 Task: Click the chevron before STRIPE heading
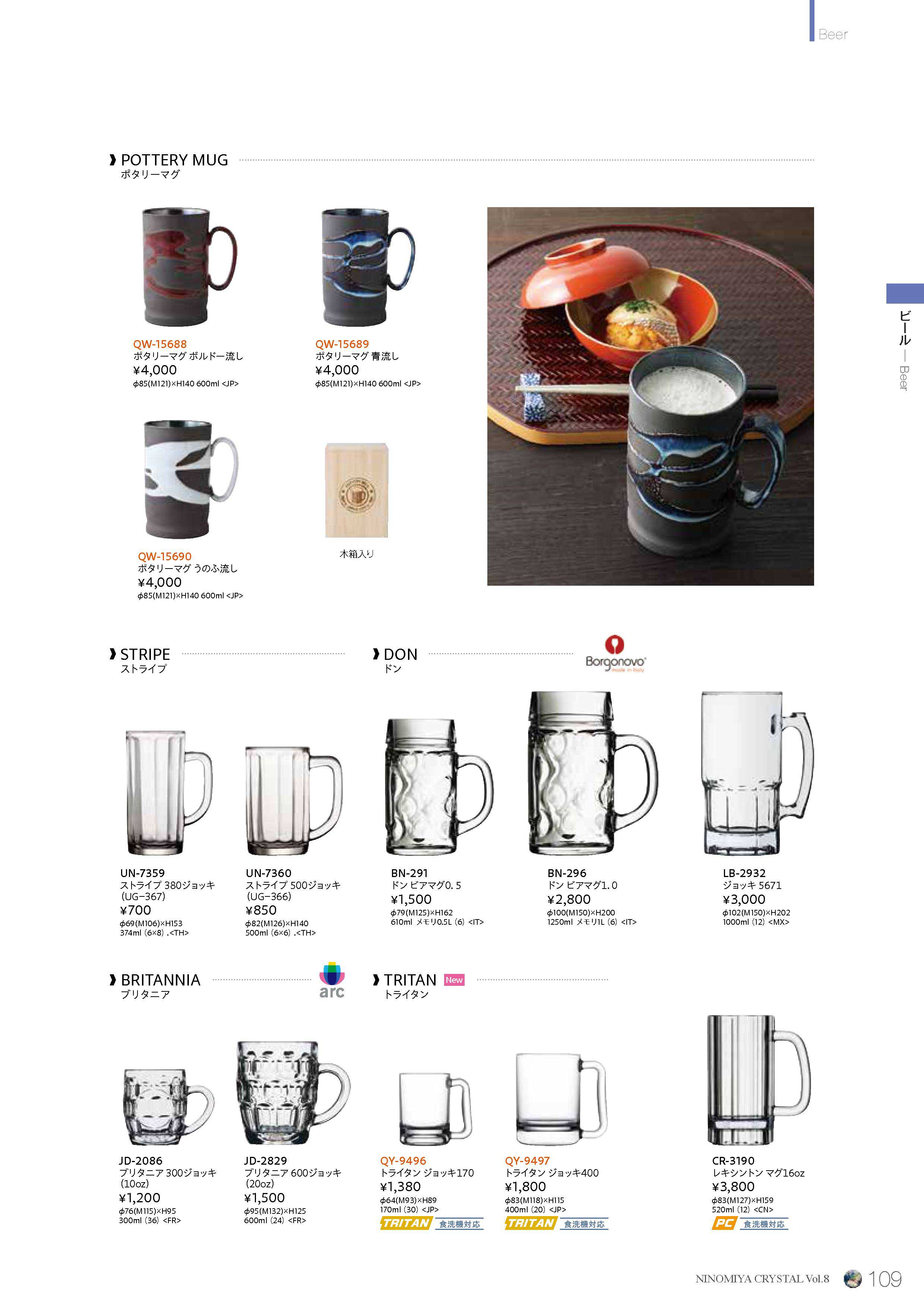click(x=113, y=655)
